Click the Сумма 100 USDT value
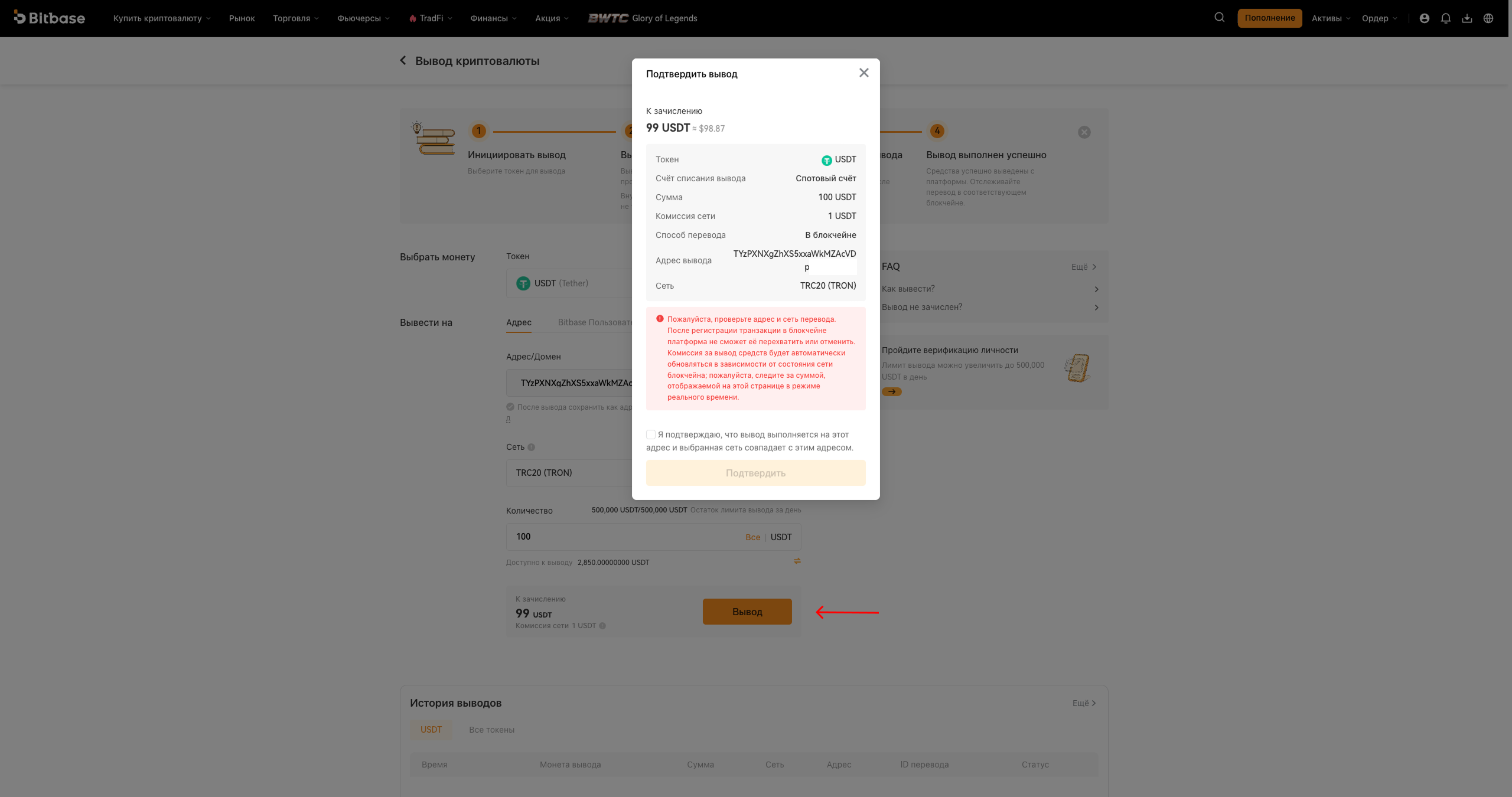This screenshot has height=797, width=1512. coord(837,197)
